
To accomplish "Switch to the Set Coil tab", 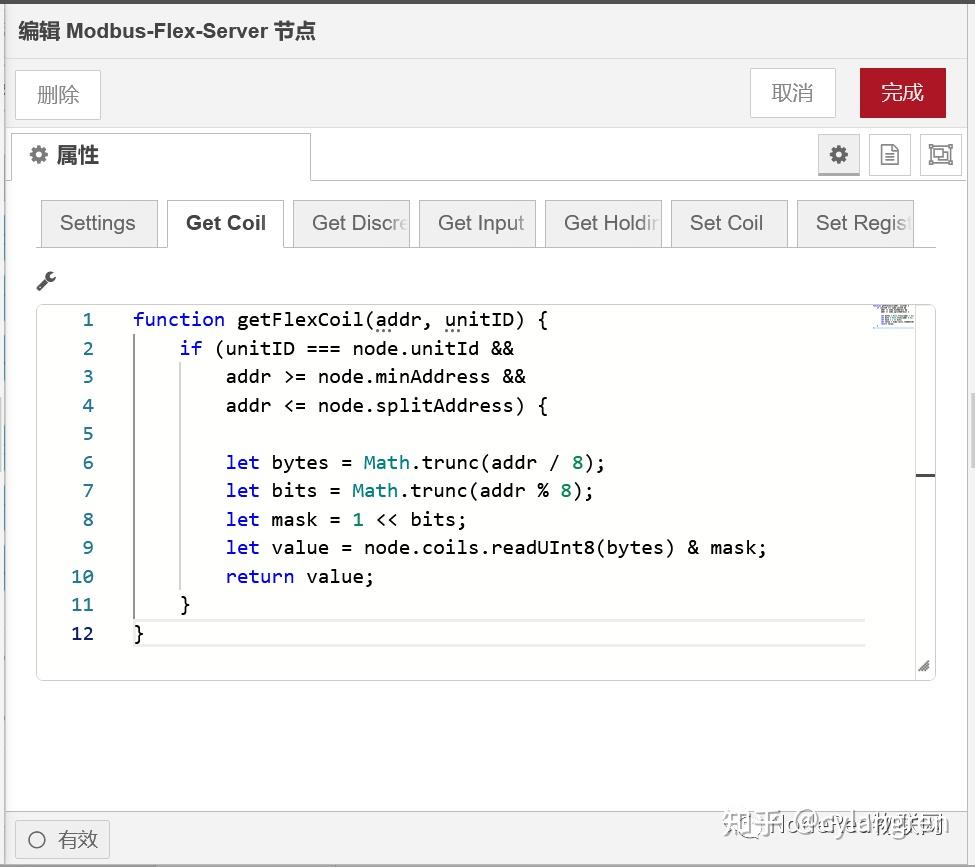I will click(729, 223).
